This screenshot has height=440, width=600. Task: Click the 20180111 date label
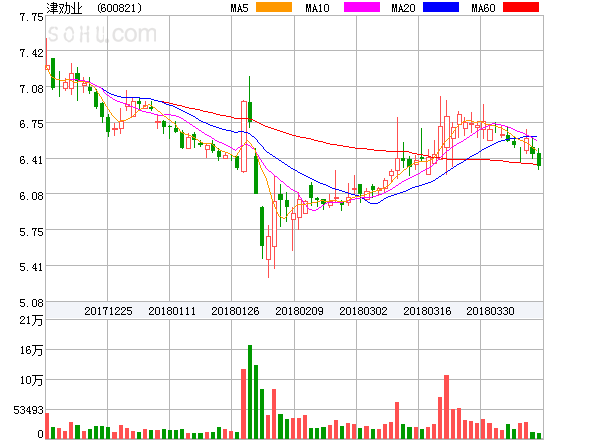click(x=172, y=311)
